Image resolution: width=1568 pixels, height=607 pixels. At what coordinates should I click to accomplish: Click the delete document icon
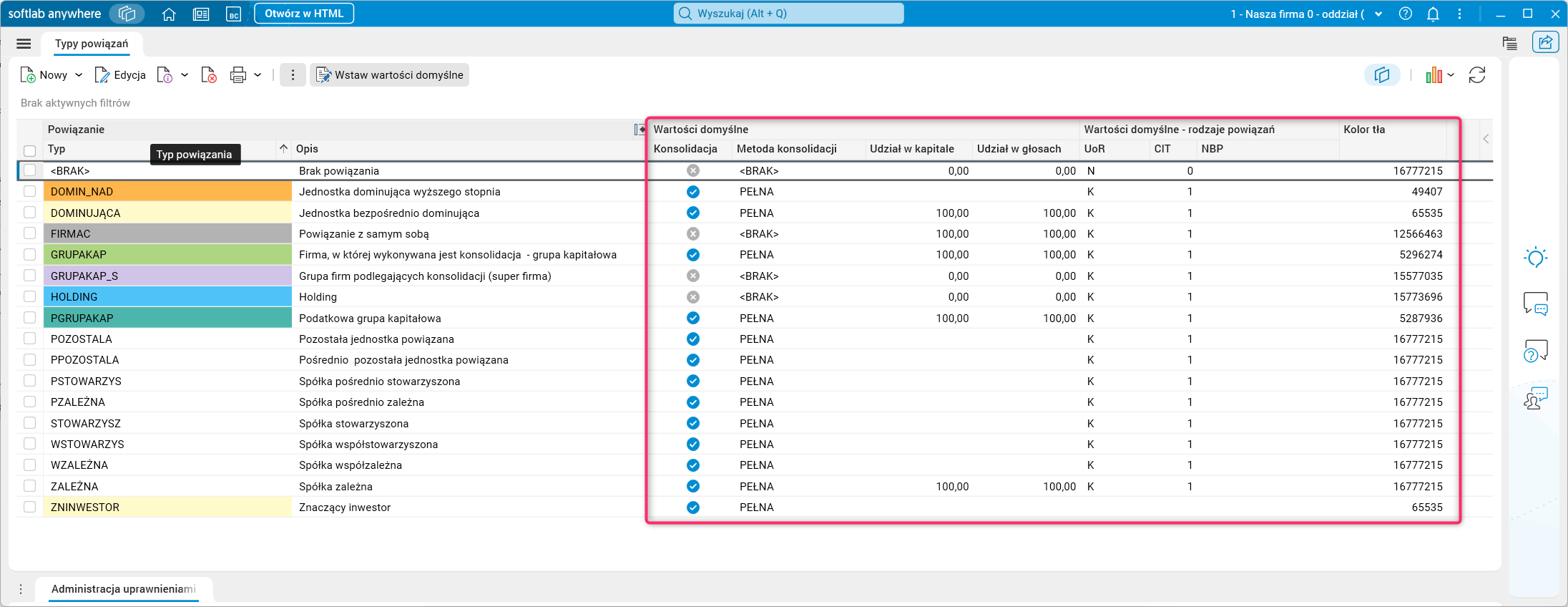point(209,75)
